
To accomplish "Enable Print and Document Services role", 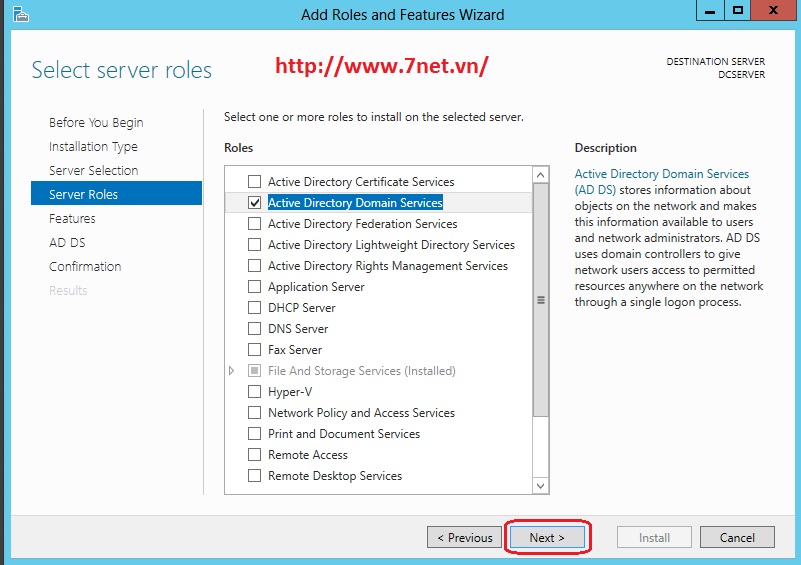I will (254, 433).
